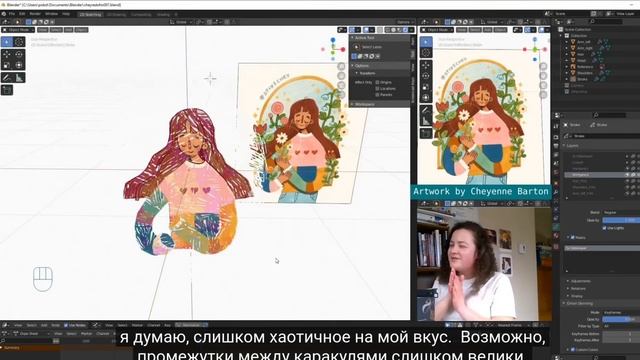Open the Material properties tab icon

click(556, 236)
